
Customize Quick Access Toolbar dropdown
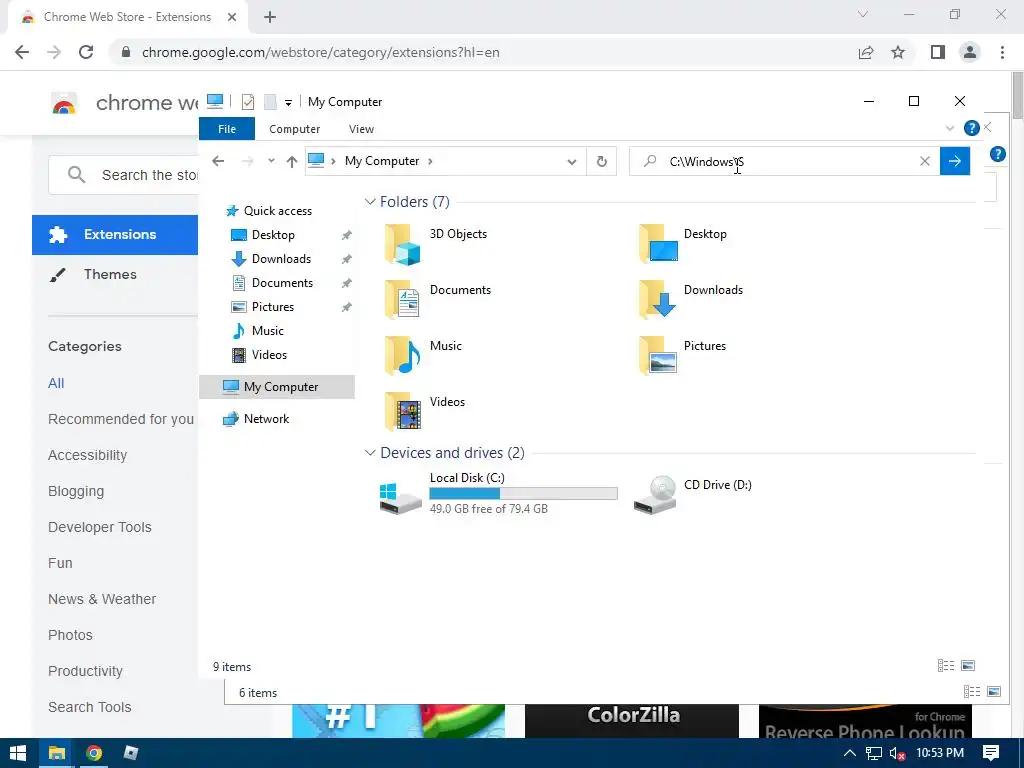click(x=288, y=103)
